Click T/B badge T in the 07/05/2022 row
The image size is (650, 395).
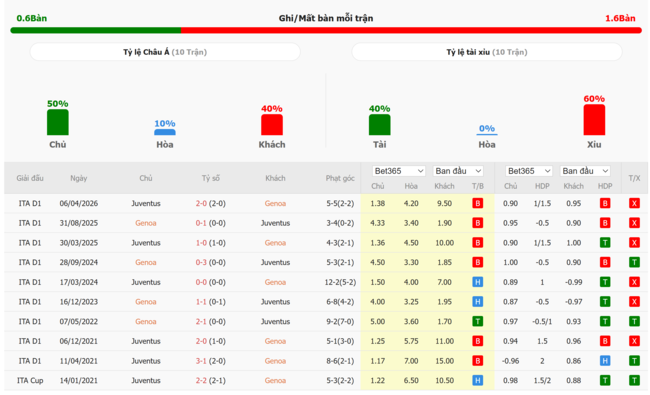point(478,322)
